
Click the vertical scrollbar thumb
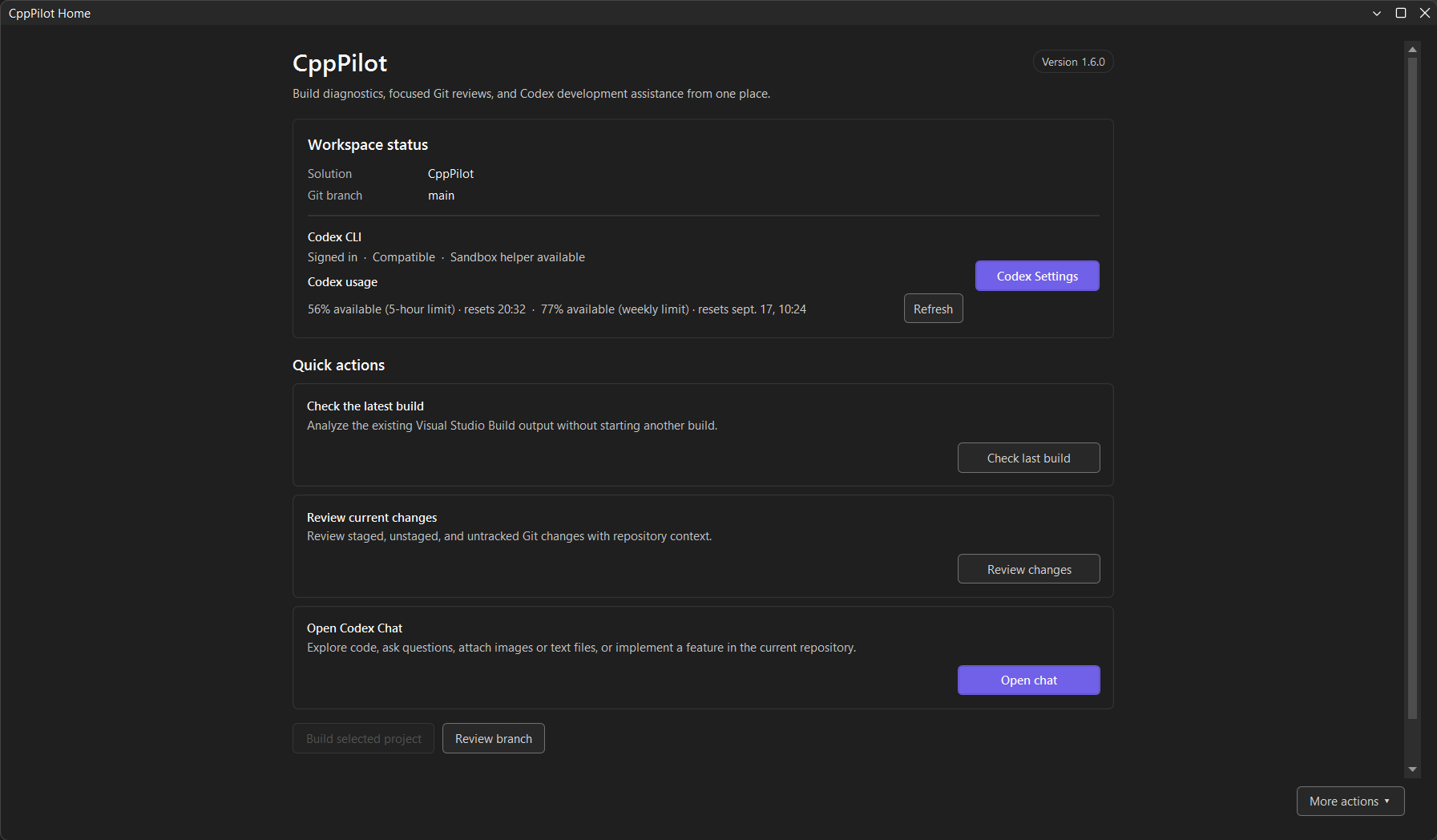1412,388
